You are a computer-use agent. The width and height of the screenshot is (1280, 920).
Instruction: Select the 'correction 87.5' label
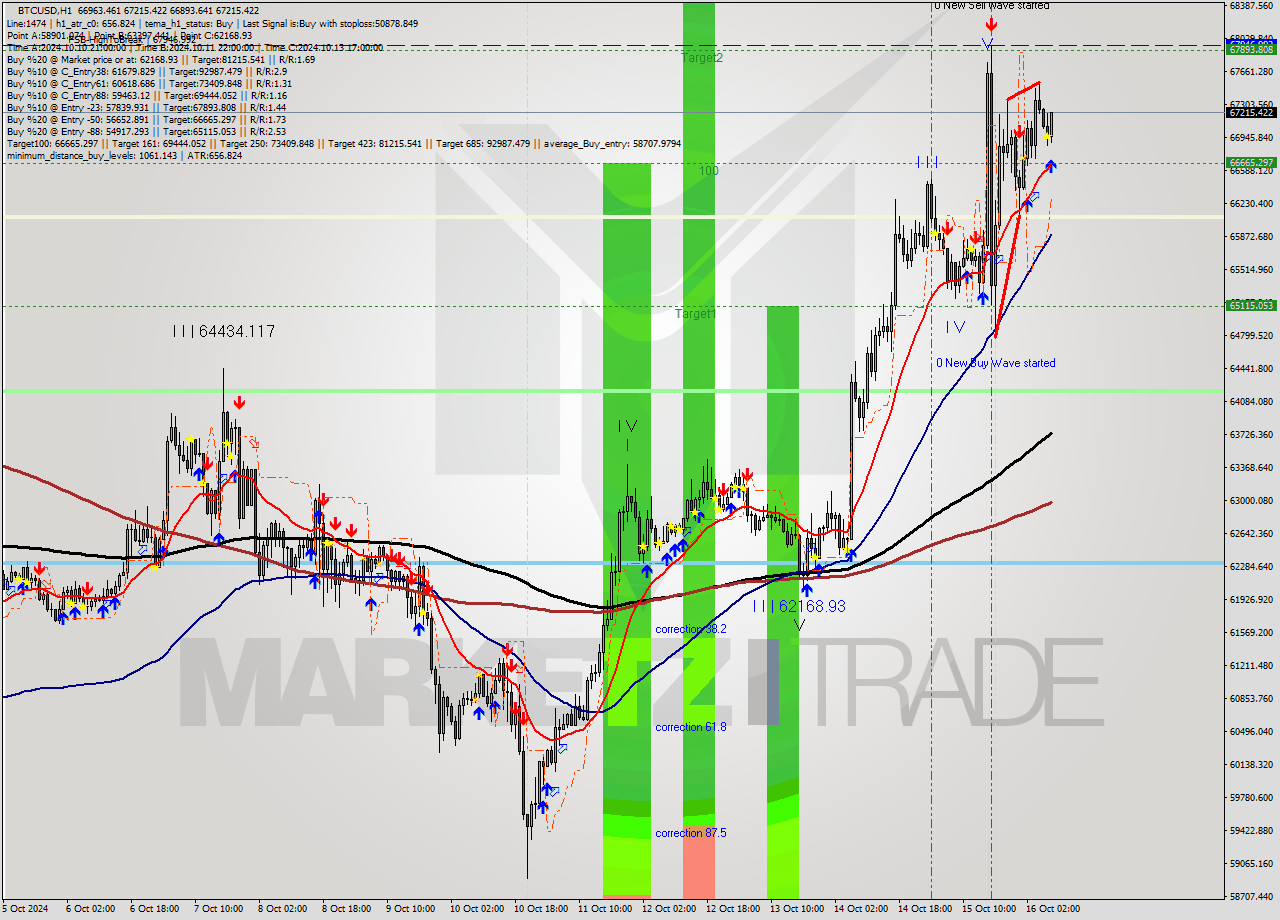[x=691, y=833]
